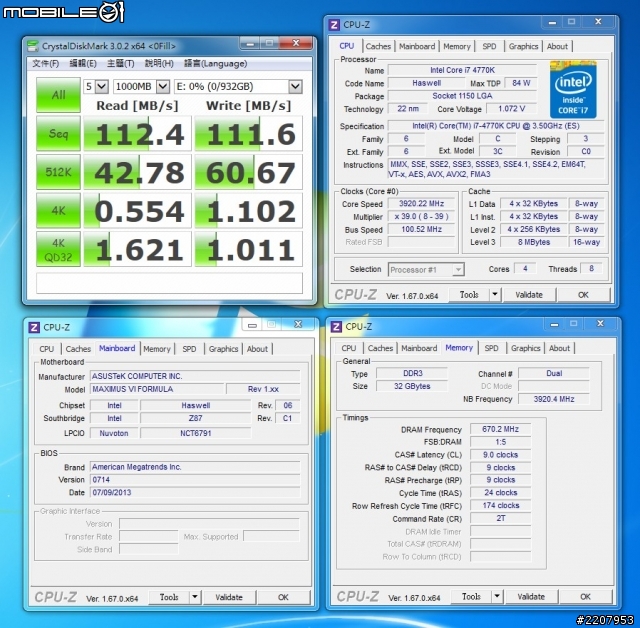Open the drive selection dropdown E:
640x628 pixels.
click(238, 86)
